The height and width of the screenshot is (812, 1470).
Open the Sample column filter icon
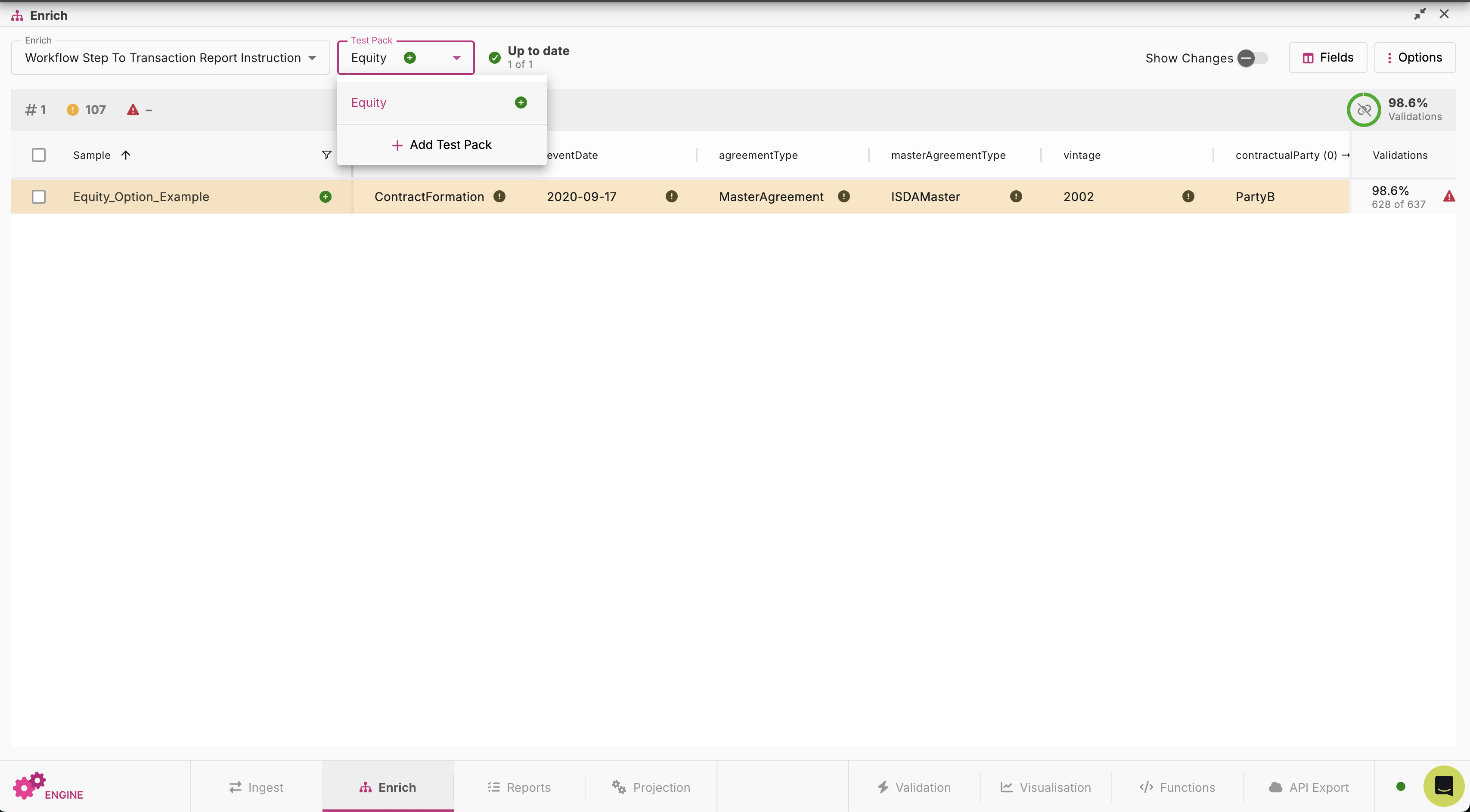pos(326,155)
